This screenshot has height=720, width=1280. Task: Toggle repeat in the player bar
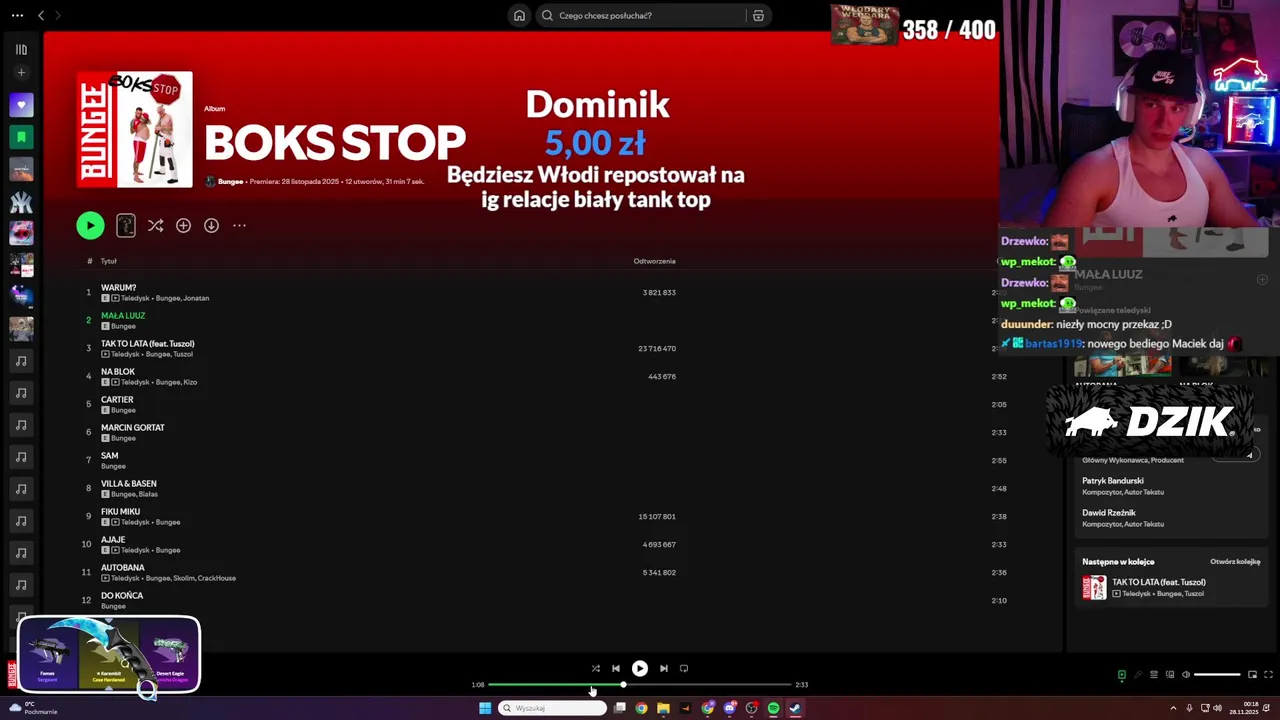coord(684,668)
